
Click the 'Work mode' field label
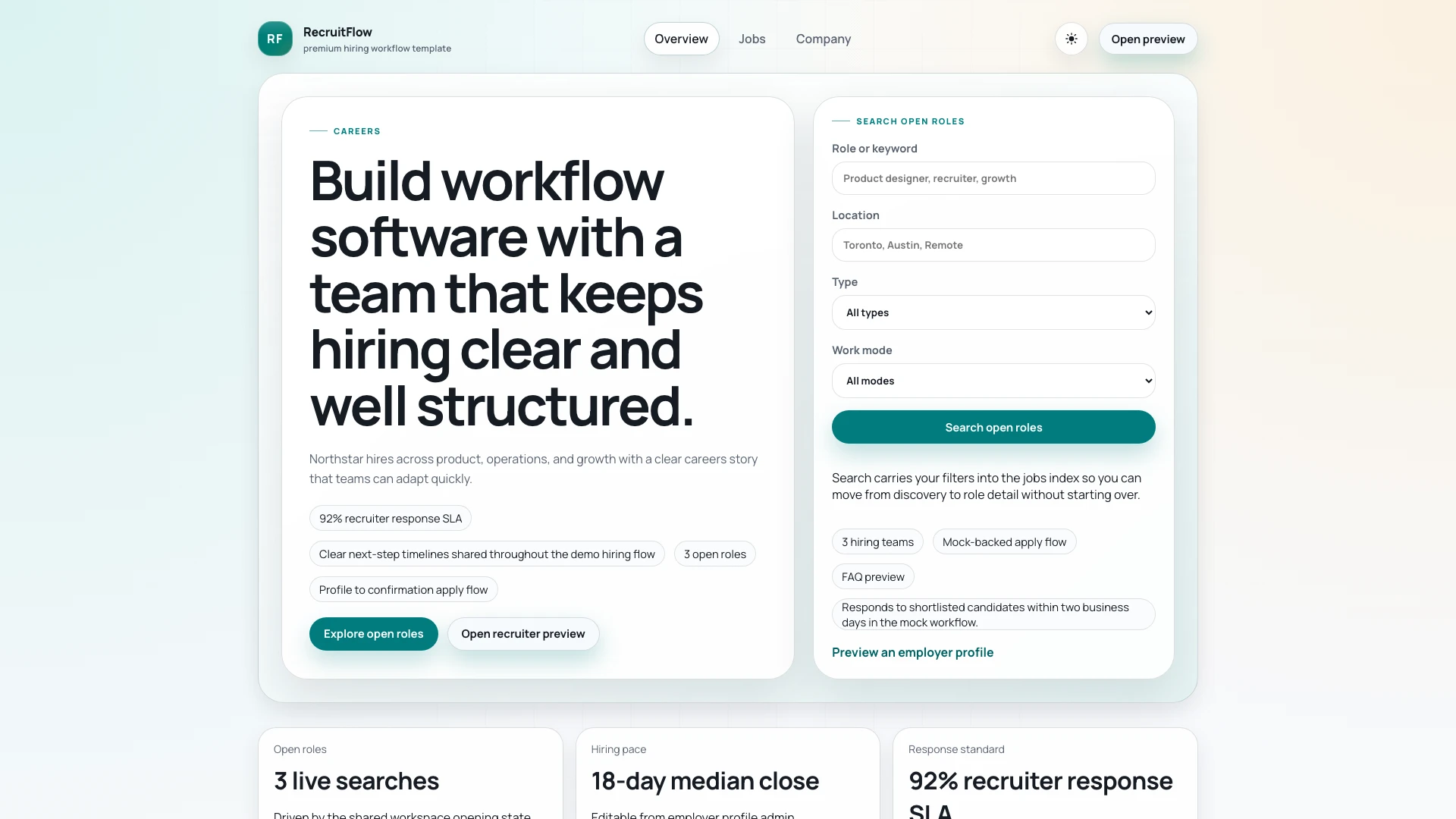click(861, 350)
